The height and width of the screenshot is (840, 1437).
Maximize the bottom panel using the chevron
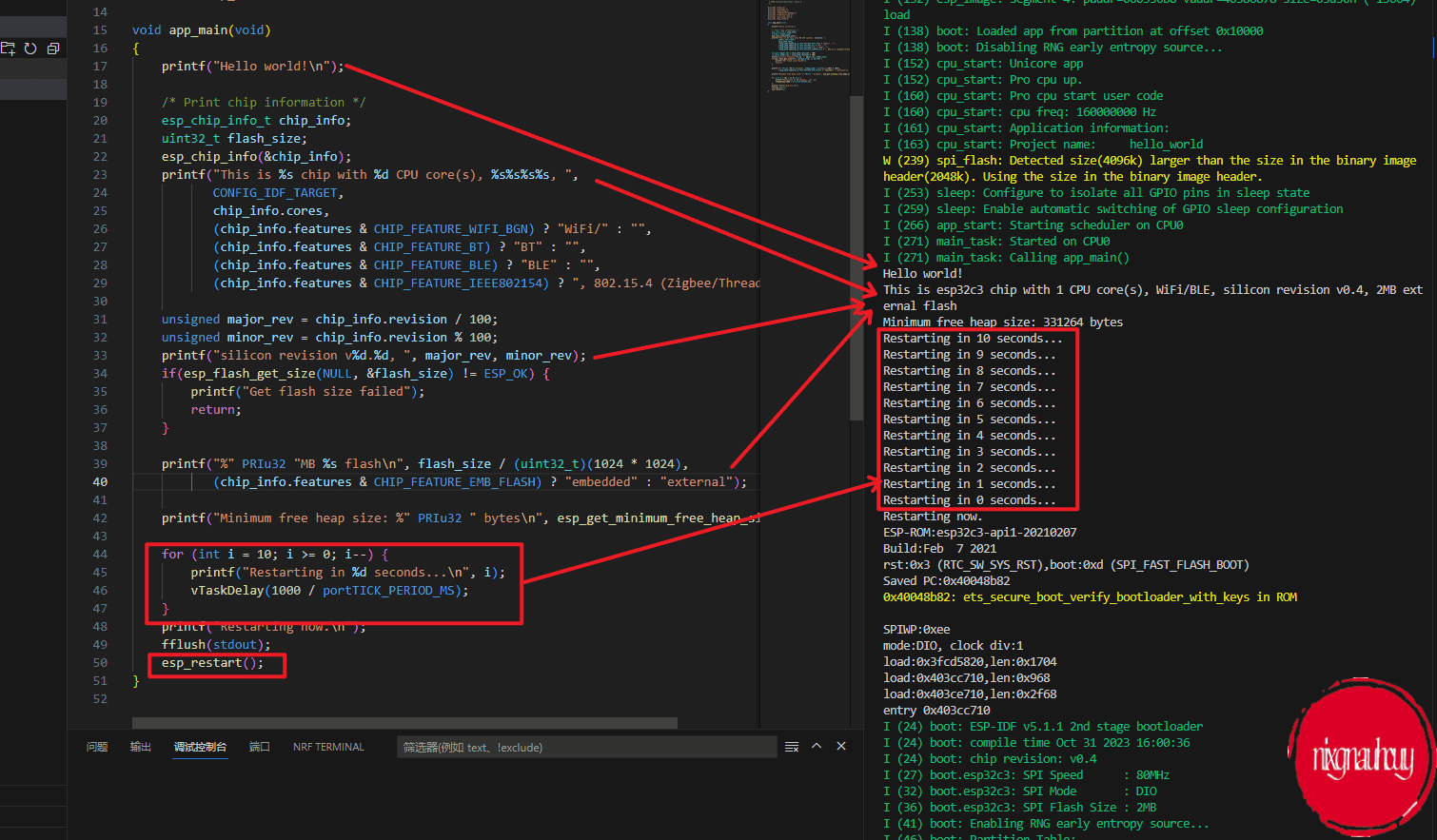click(817, 747)
